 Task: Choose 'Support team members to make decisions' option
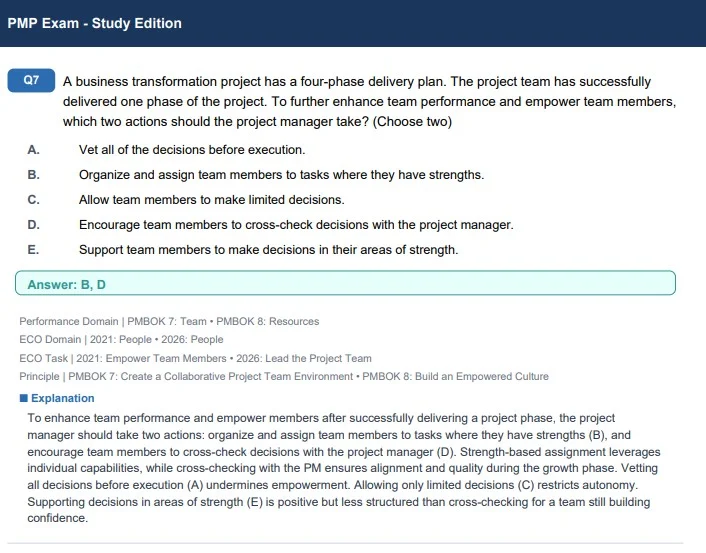[268, 249]
